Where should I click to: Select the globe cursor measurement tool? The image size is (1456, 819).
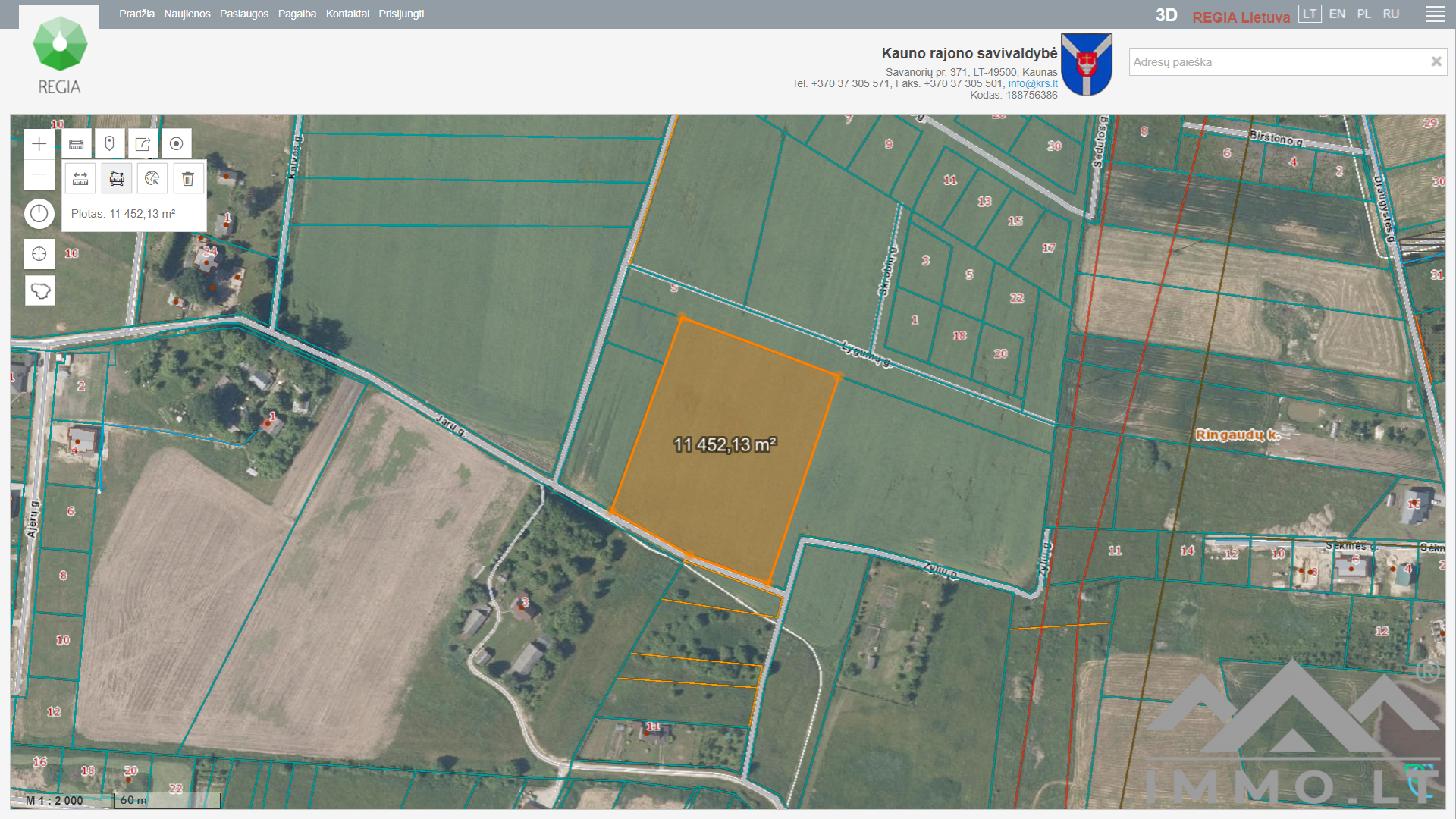pyautogui.click(x=152, y=179)
